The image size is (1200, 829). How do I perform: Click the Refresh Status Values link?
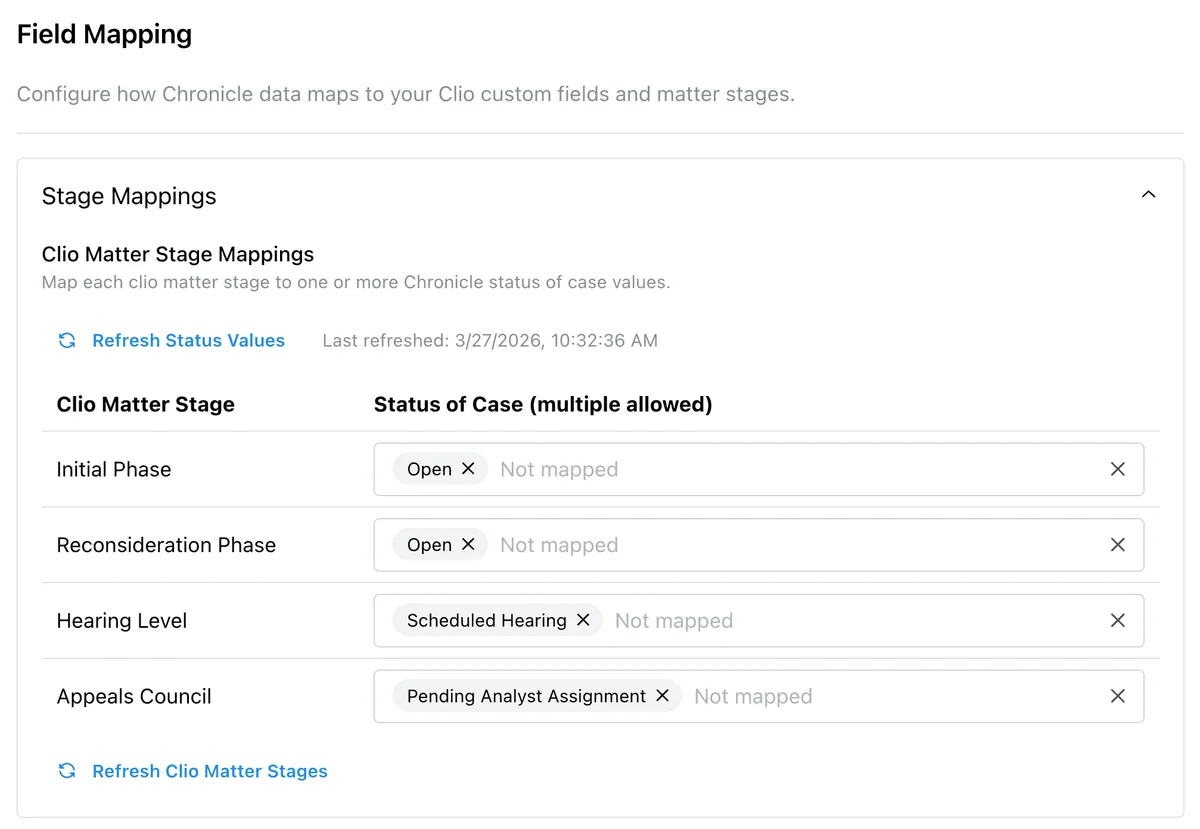coord(188,340)
